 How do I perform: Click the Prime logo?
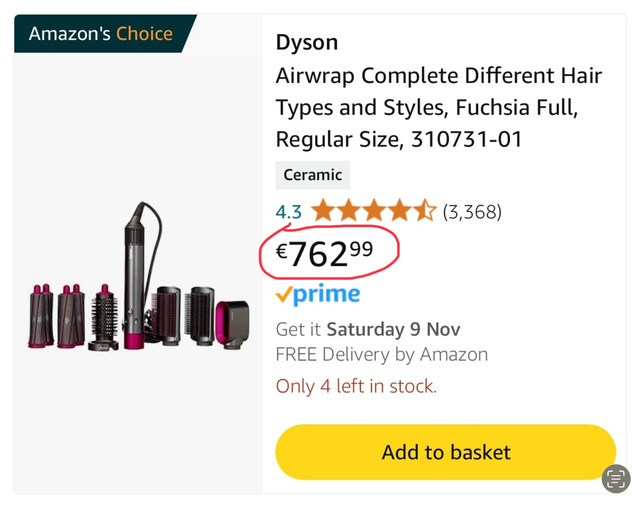coord(317,295)
